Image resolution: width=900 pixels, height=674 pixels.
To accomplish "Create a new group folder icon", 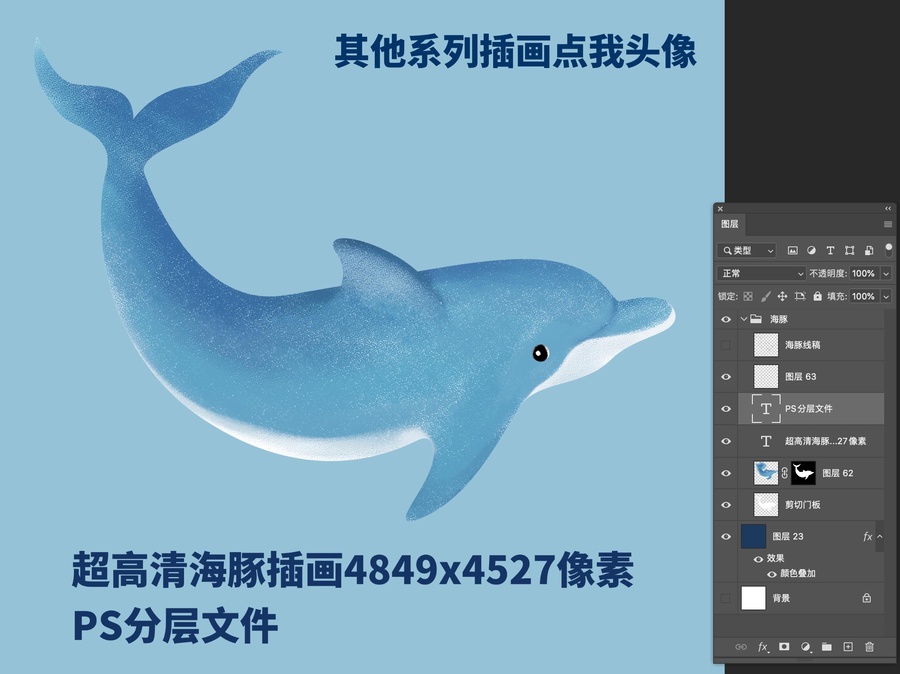I will (827, 647).
